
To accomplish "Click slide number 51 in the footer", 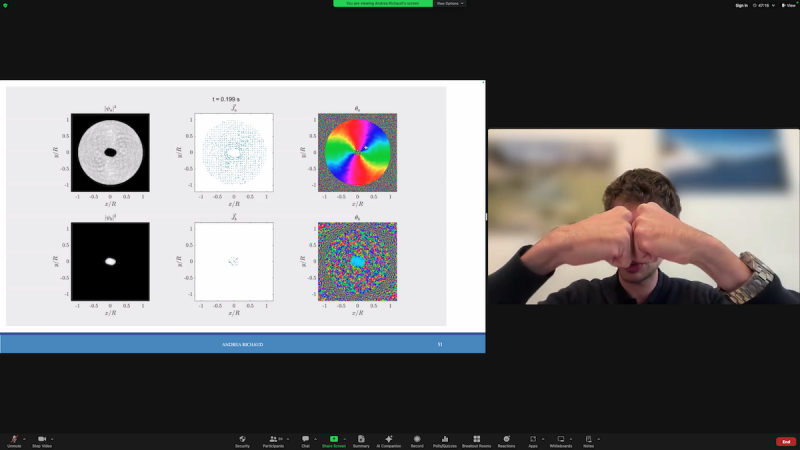I will (440, 344).
